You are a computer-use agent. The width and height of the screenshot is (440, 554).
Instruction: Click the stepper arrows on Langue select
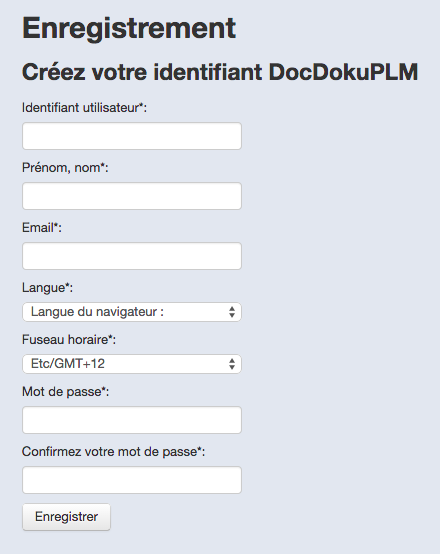pos(232,312)
